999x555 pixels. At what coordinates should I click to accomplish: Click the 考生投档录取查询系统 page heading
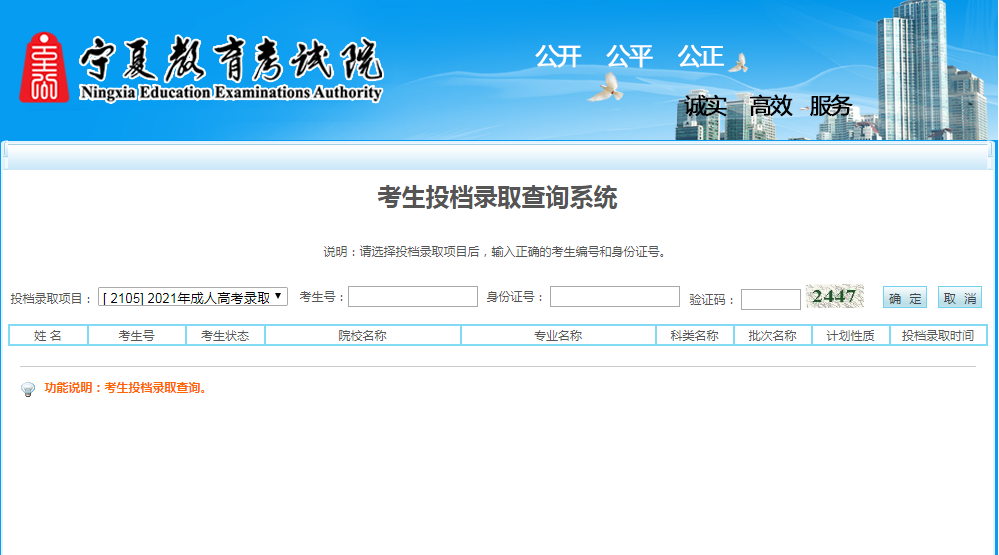pos(497,199)
